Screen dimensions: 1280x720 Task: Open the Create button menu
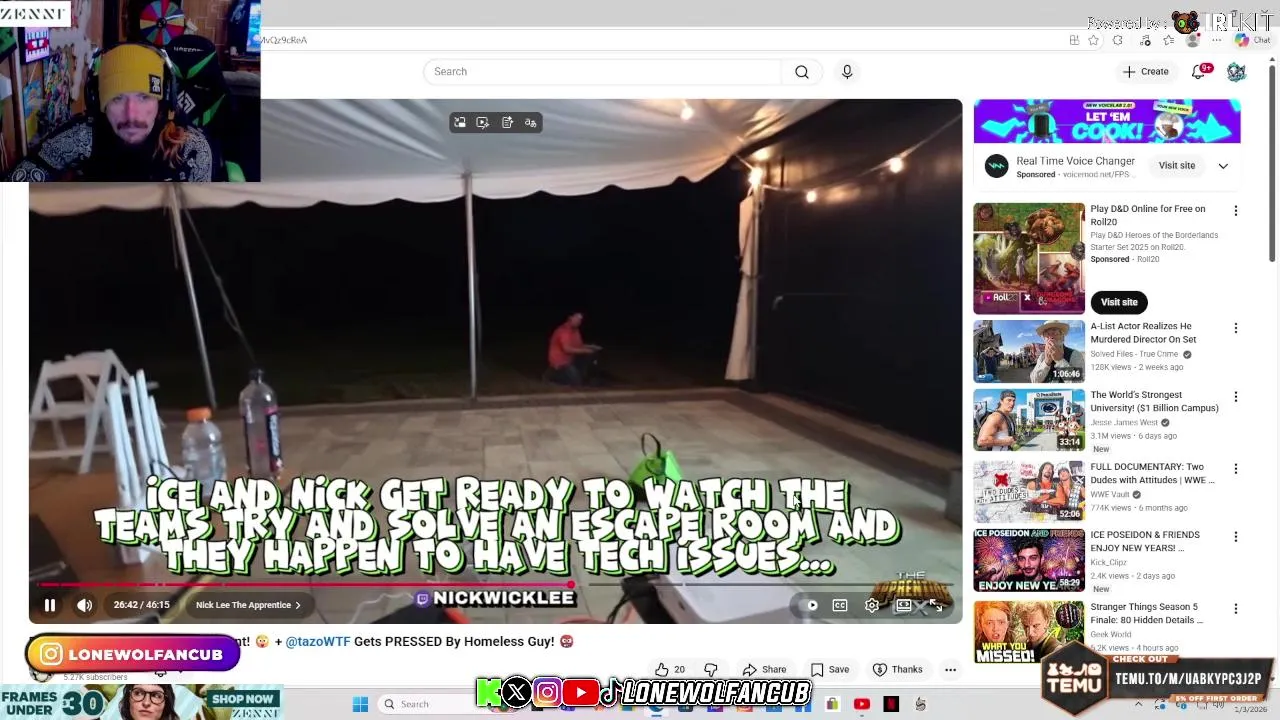coord(1146,72)
